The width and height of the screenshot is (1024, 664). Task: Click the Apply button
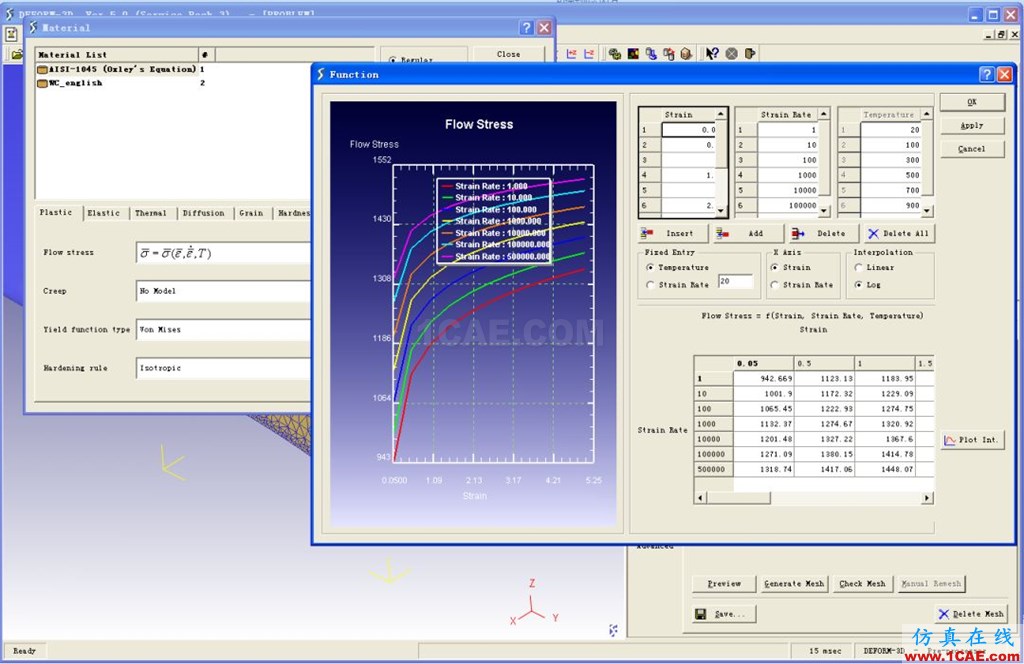tap(972, 125)
